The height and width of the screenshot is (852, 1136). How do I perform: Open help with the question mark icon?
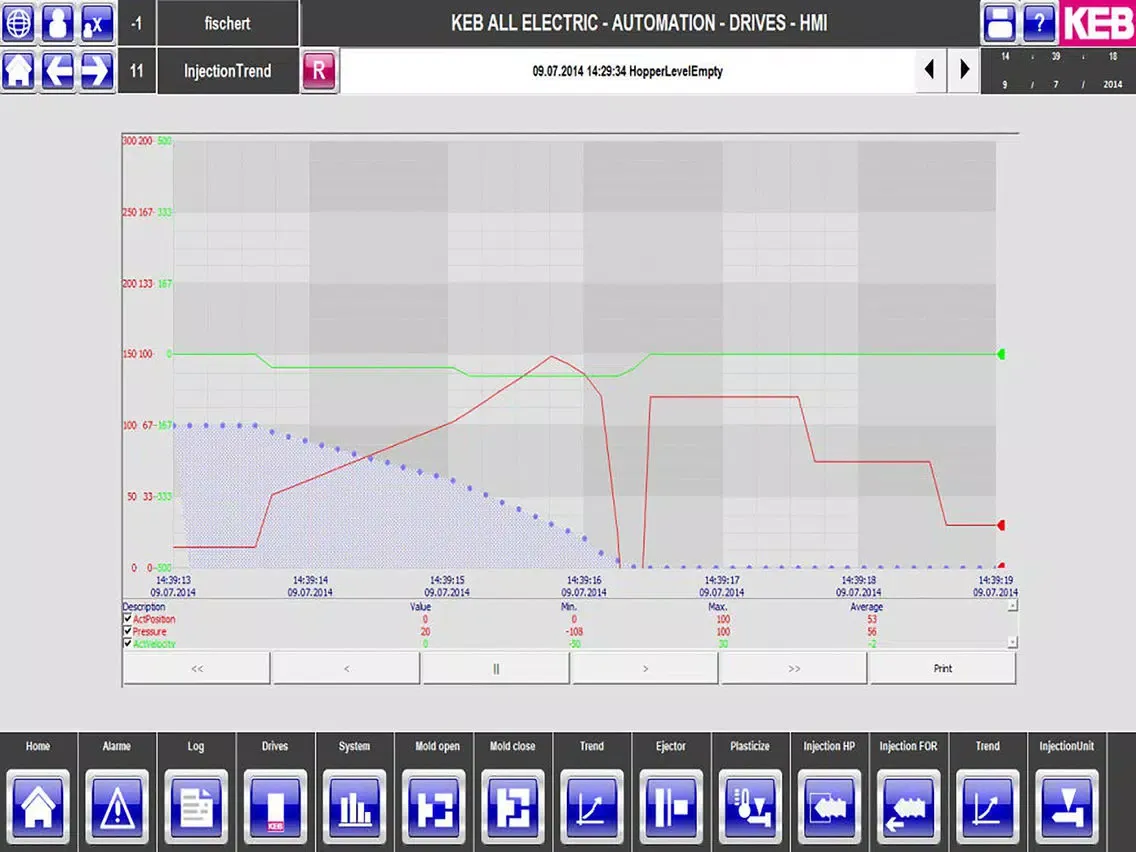click(x=1038, y=23)
